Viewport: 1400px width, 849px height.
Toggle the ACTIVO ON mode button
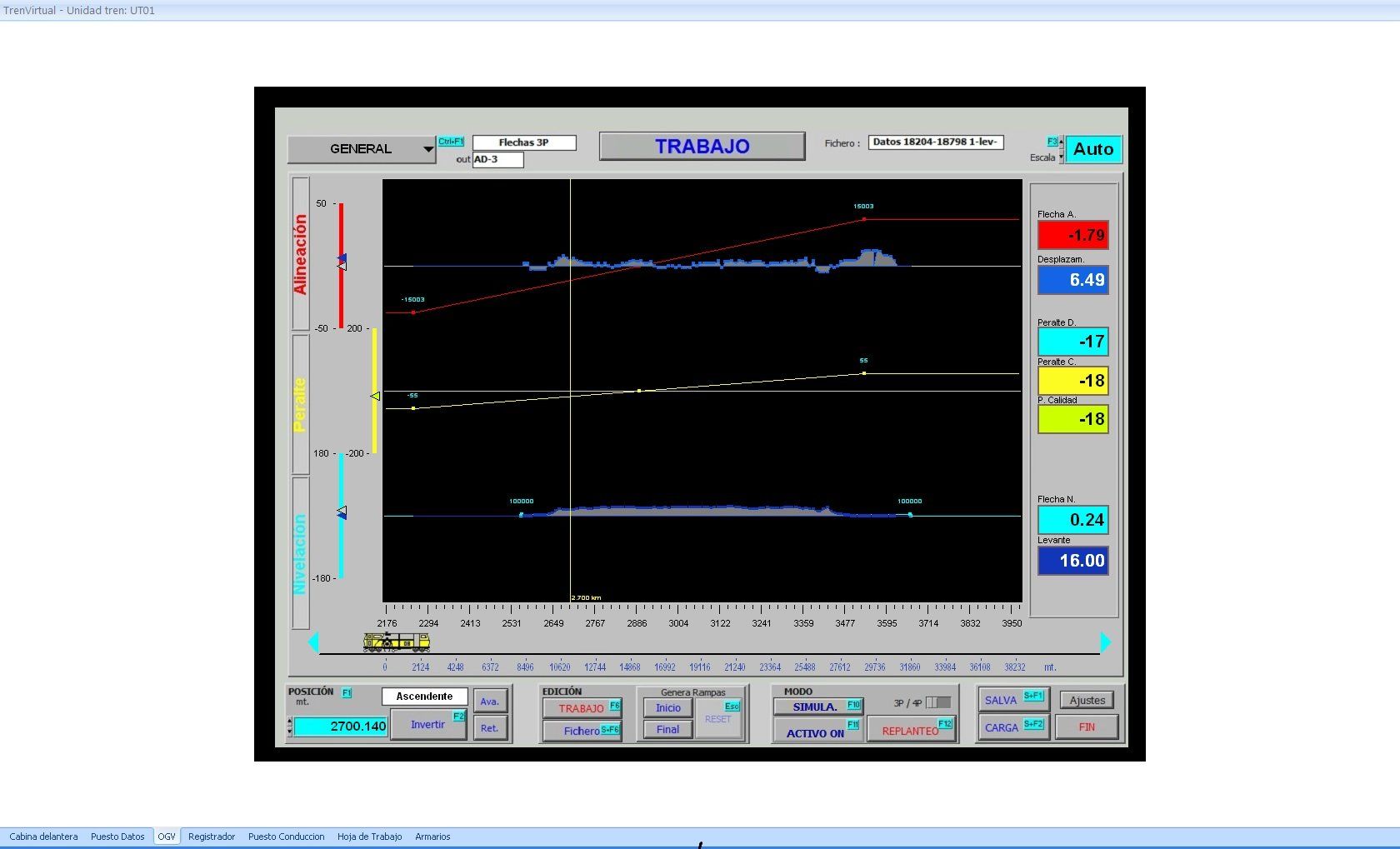(x=817, y=732)
